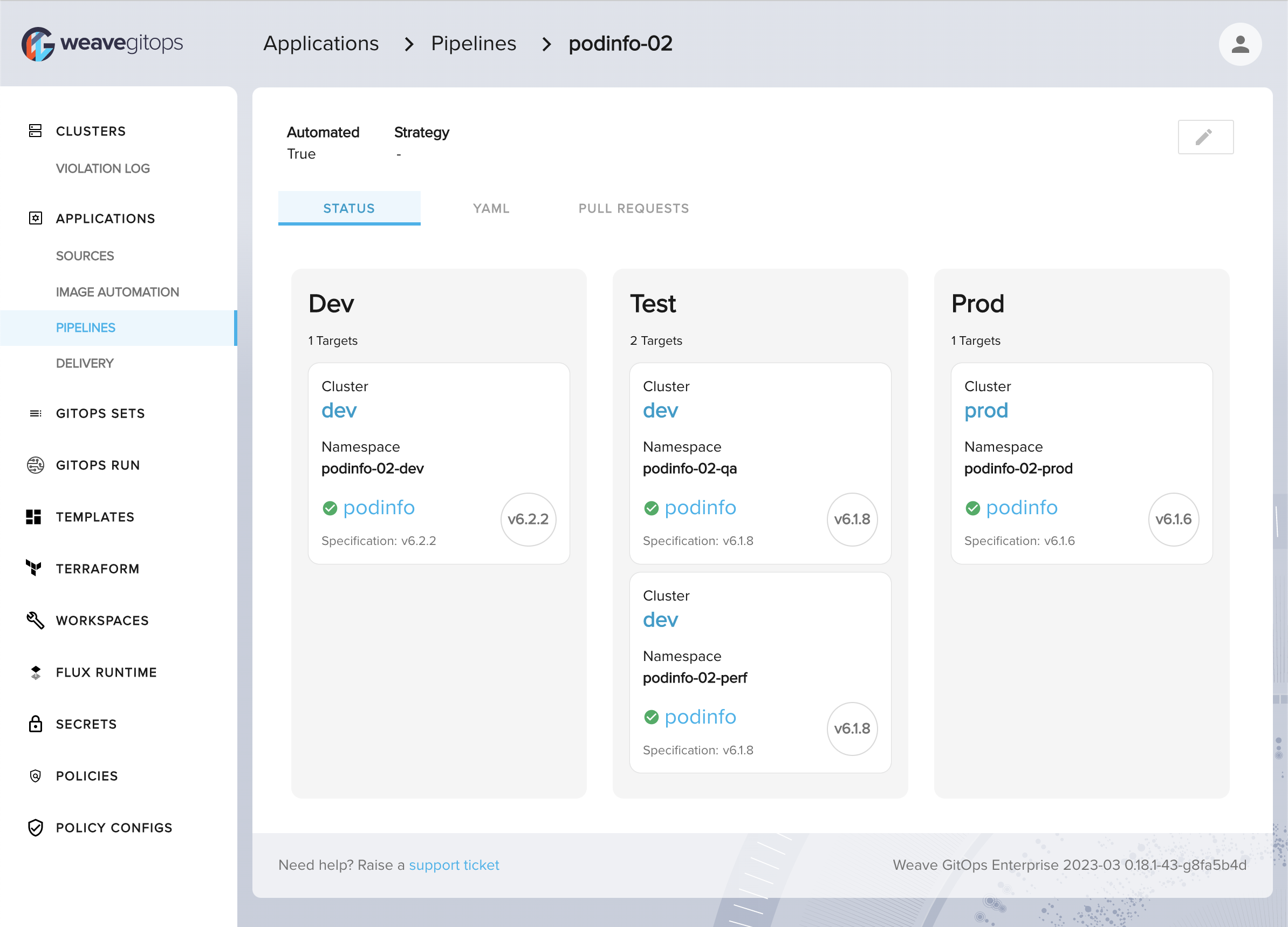Click the Clusters server icon in sidebar
The height and width of the screenshot is (927, 1288).
(x=35, y=131)
